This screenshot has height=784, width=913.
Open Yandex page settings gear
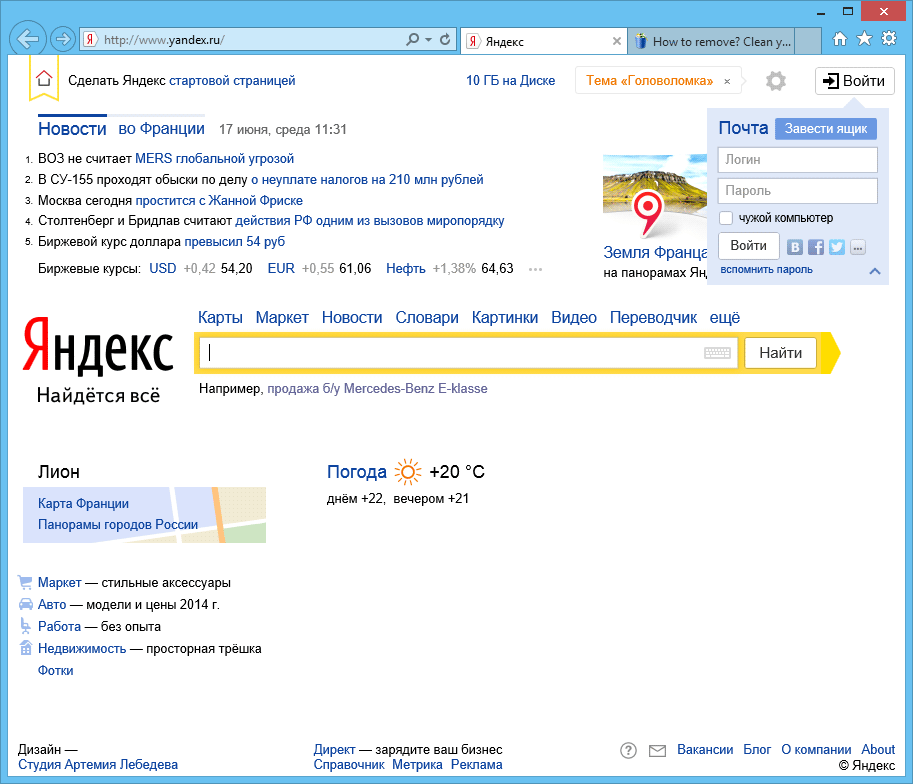coord(776,81)
